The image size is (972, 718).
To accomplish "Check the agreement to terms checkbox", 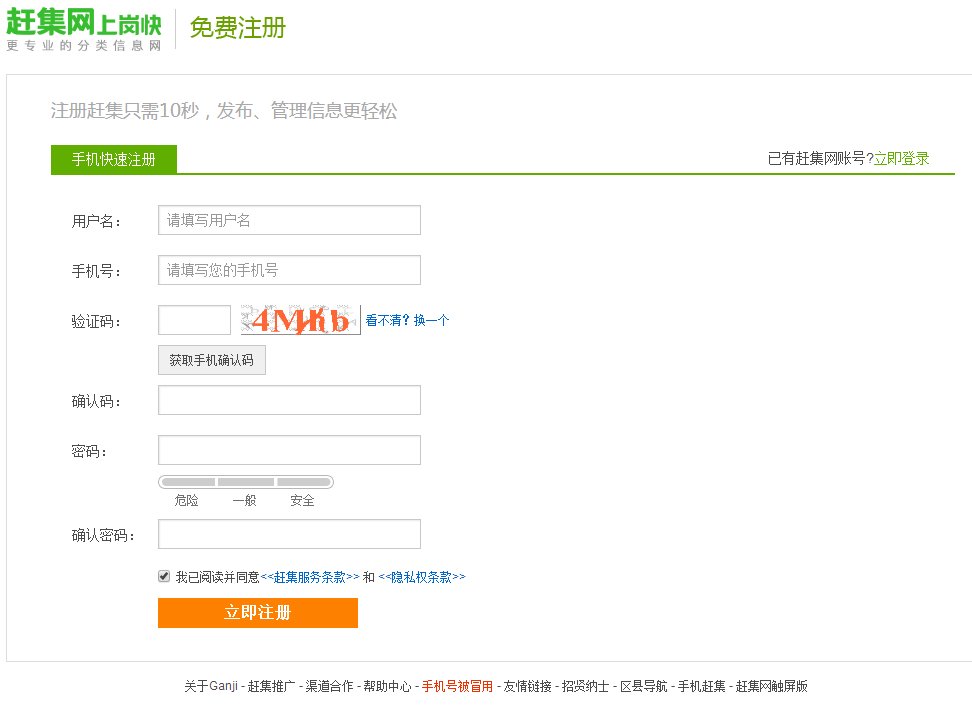I will point(163,575).
